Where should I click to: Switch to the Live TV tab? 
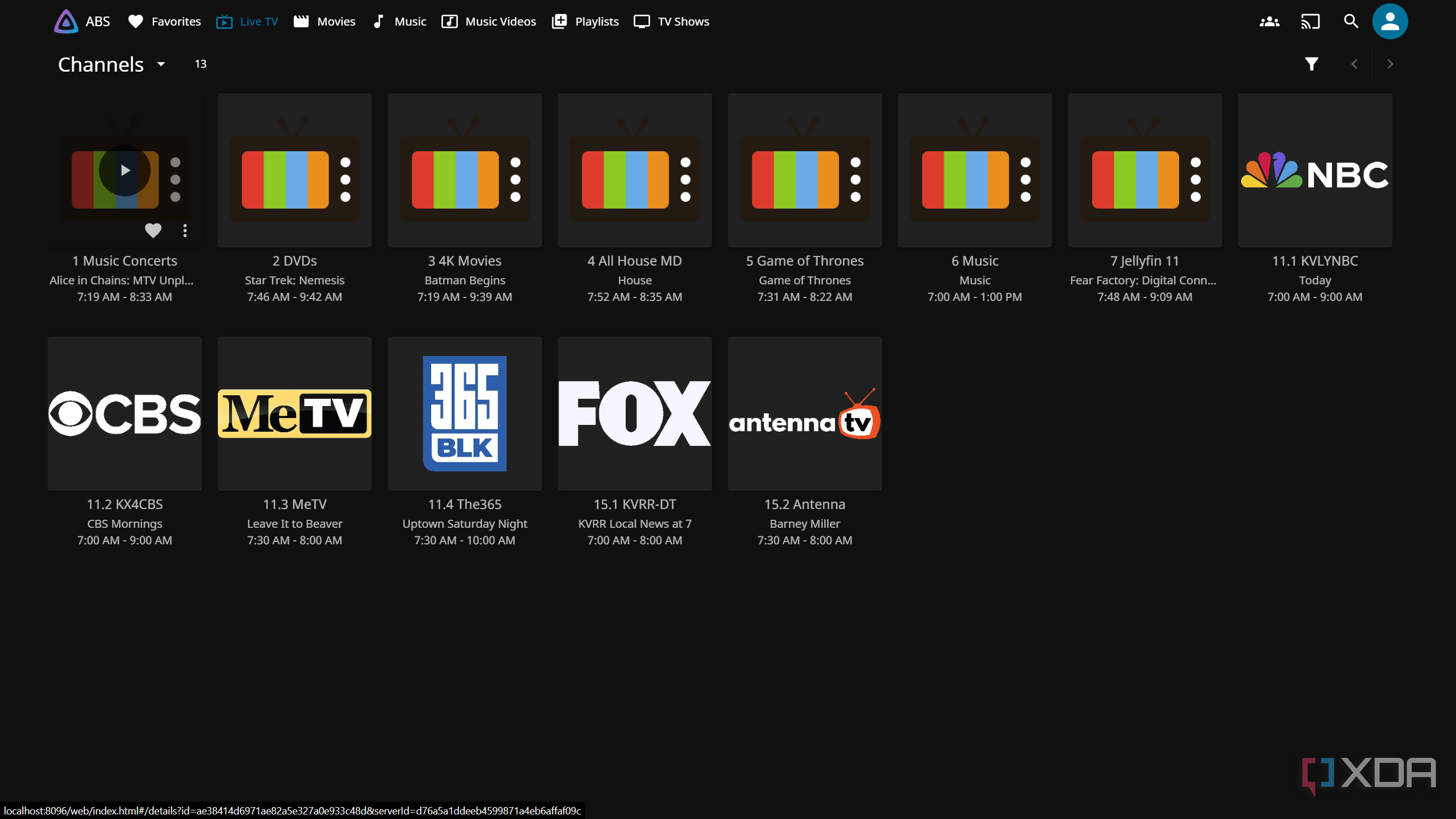pos(247,22)
